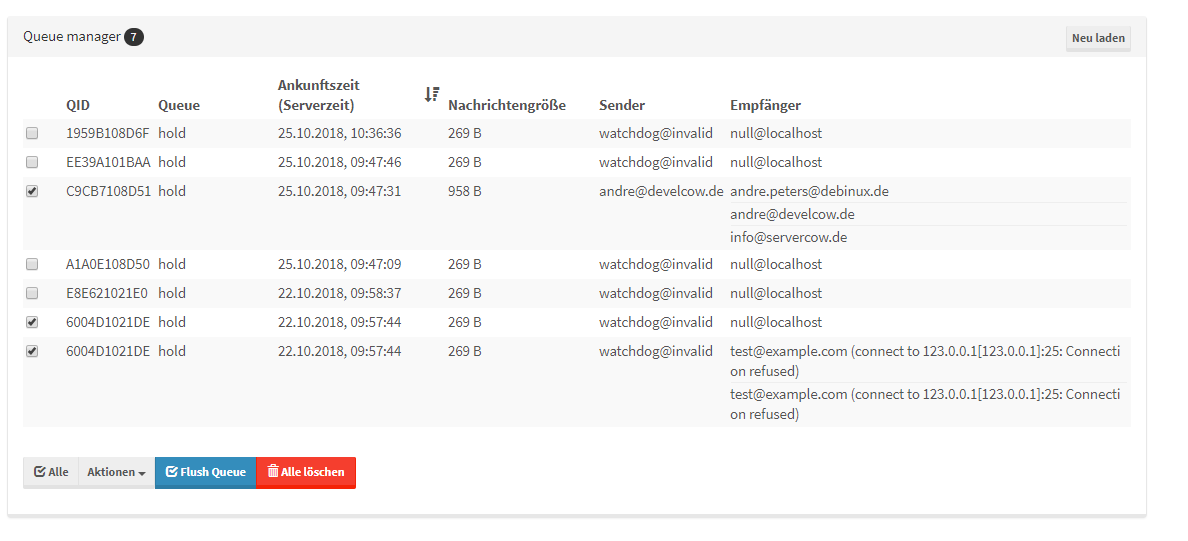Sort by the Sender column header

[622, 105]
